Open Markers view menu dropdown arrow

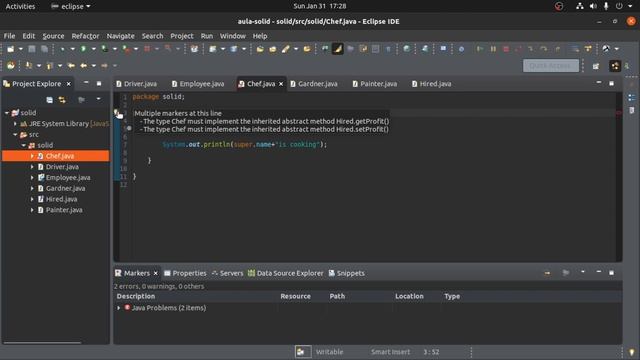[x=583, y=272]
